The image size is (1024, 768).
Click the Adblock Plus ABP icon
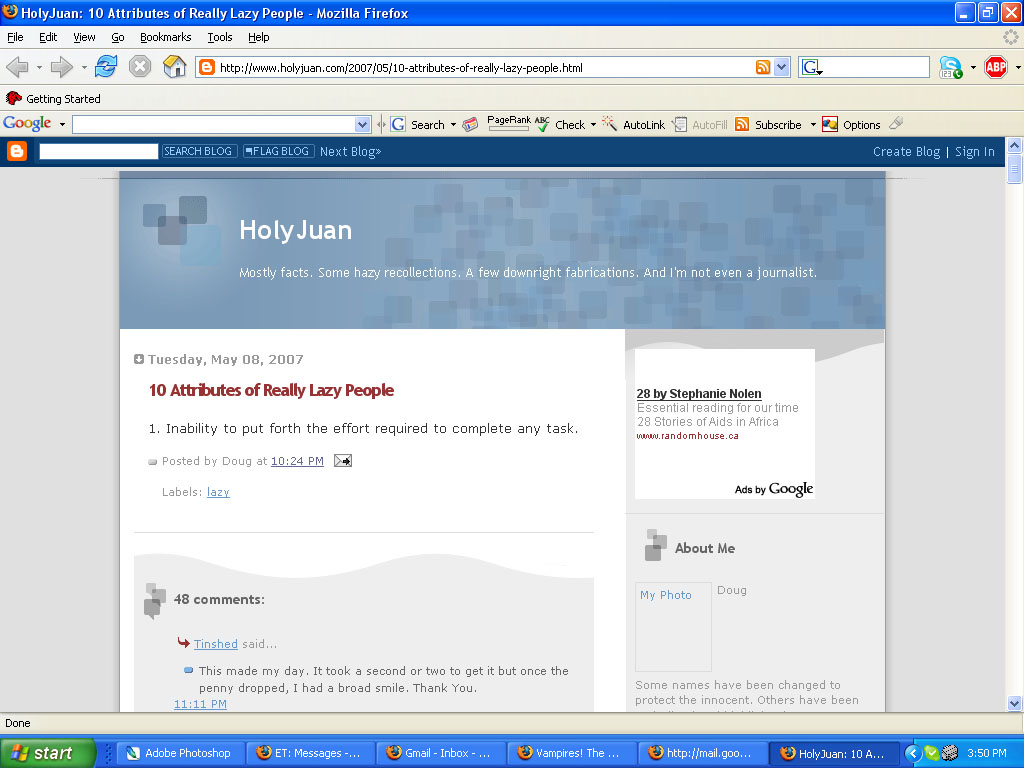click(995, 67)
